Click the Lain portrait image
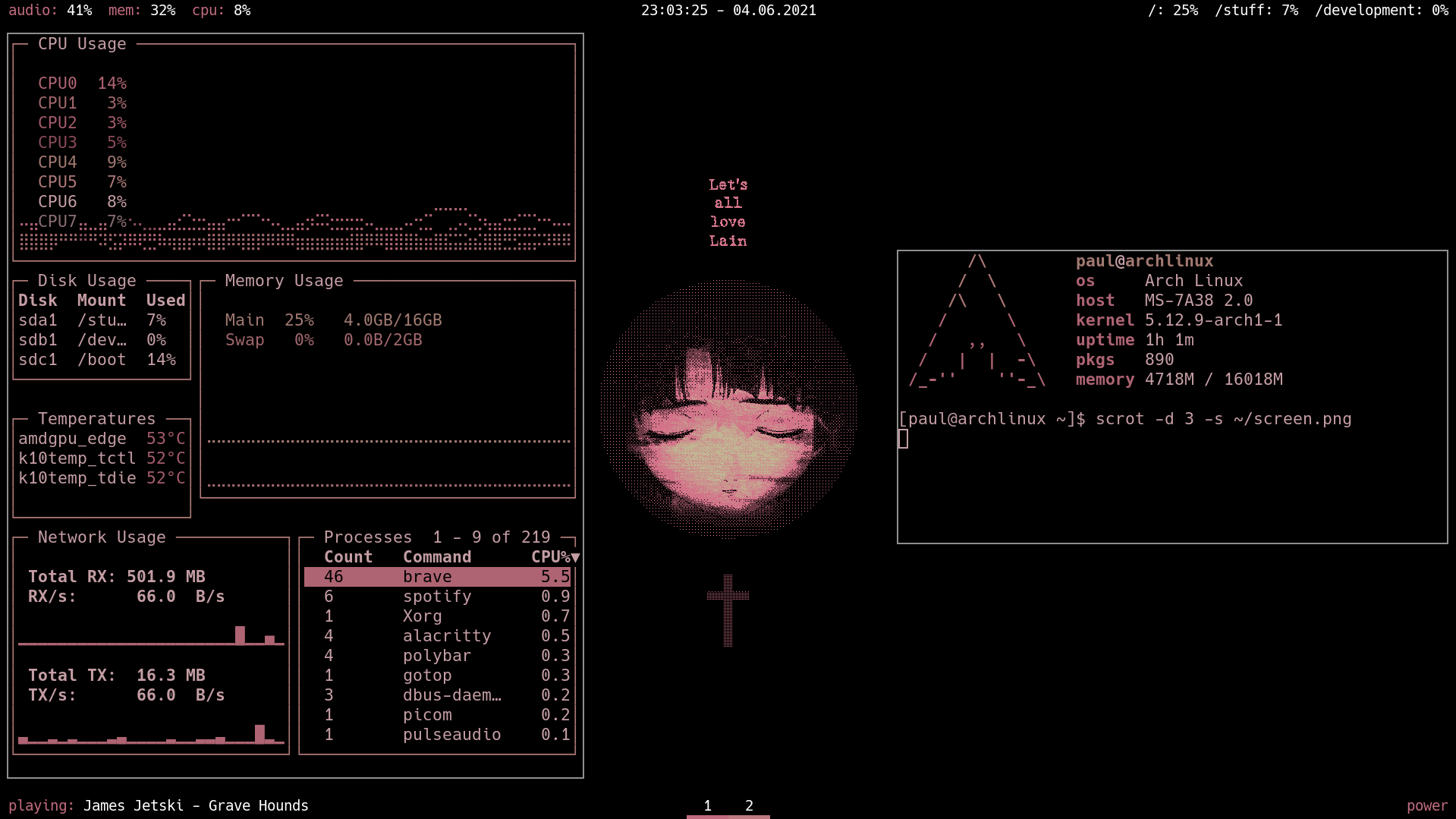 pos(728,410)
